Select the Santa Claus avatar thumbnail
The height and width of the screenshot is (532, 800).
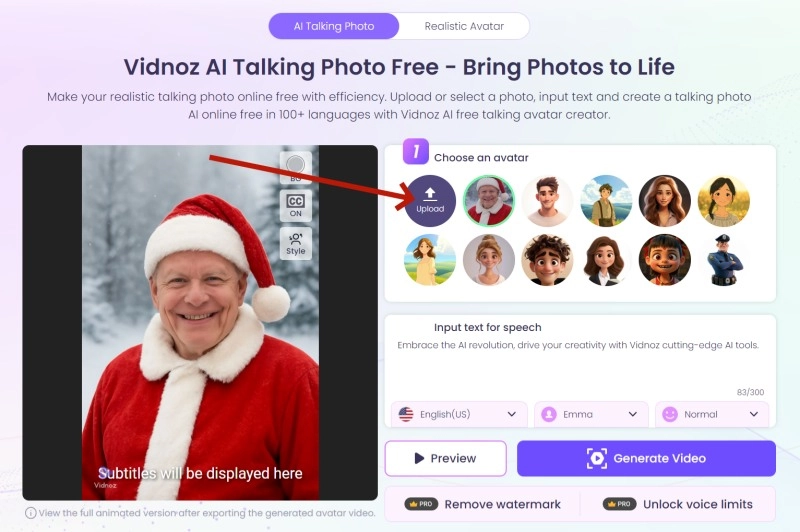489,200
